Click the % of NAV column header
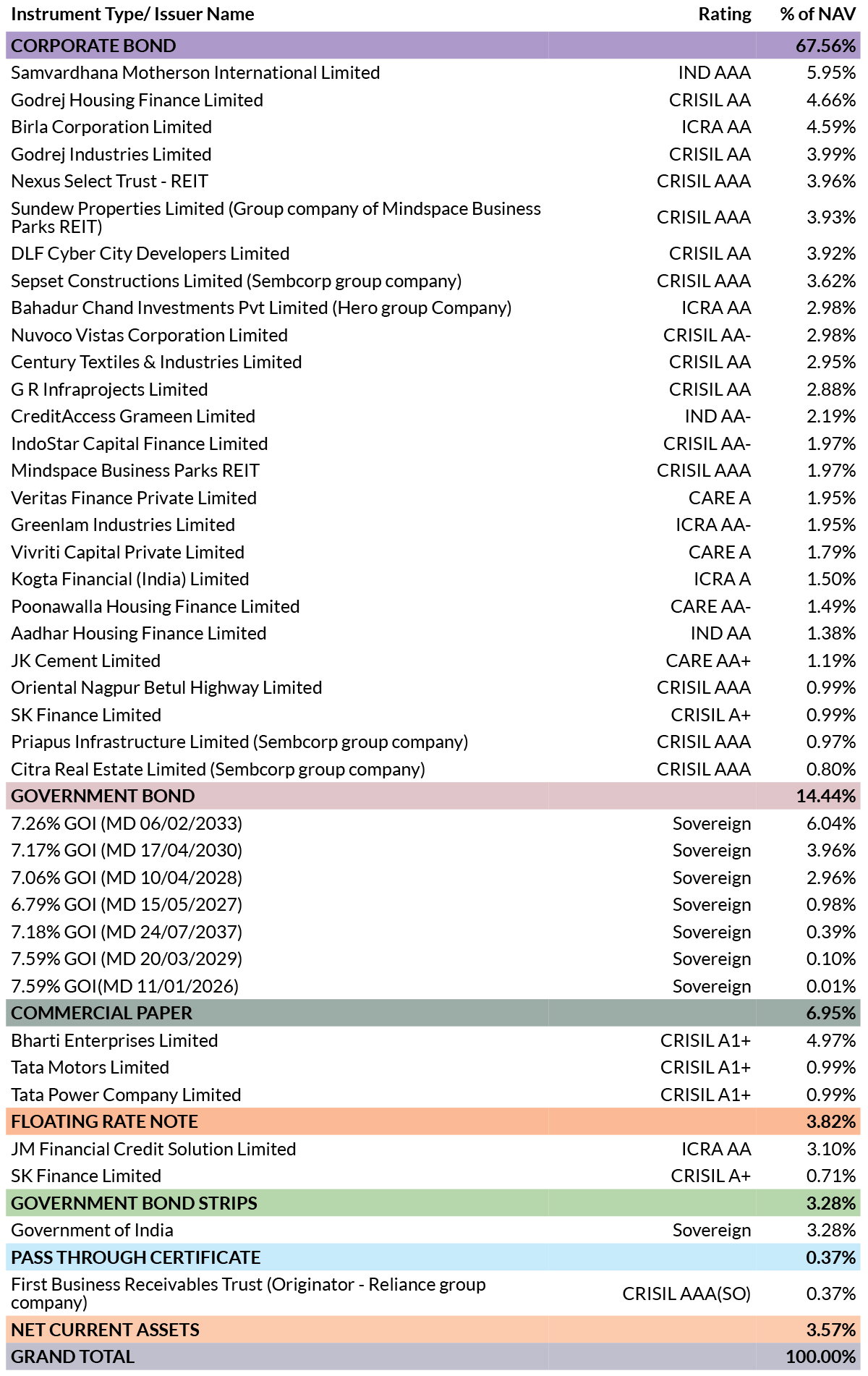 818,14
